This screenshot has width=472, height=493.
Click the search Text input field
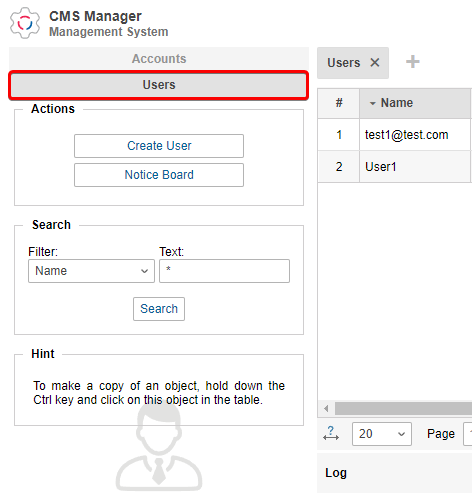(224, 271)
